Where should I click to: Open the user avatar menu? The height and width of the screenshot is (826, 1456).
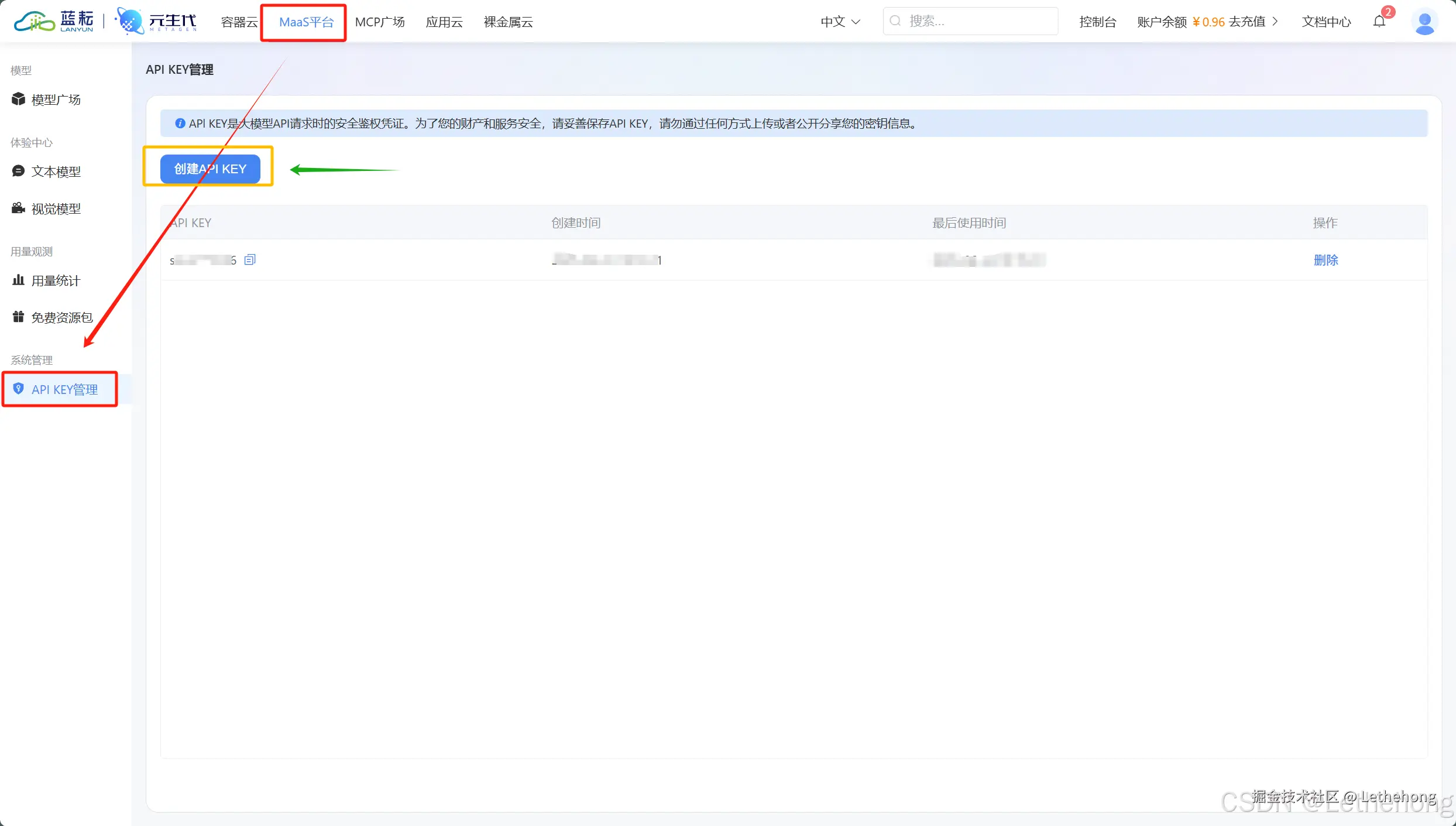coord(1424,22)
